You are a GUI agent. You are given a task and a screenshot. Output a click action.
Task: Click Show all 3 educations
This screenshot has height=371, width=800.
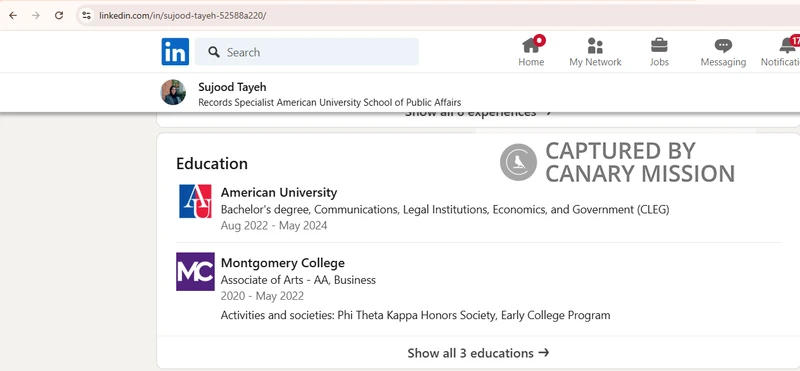click(x=478, y=353)
